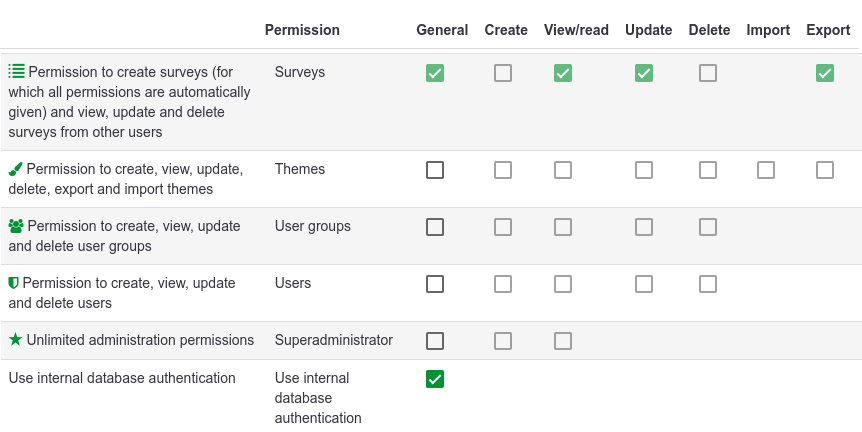Click the Superadministrator star icon
Viewport: 862px width, 432px height.
tap(15, 340)
